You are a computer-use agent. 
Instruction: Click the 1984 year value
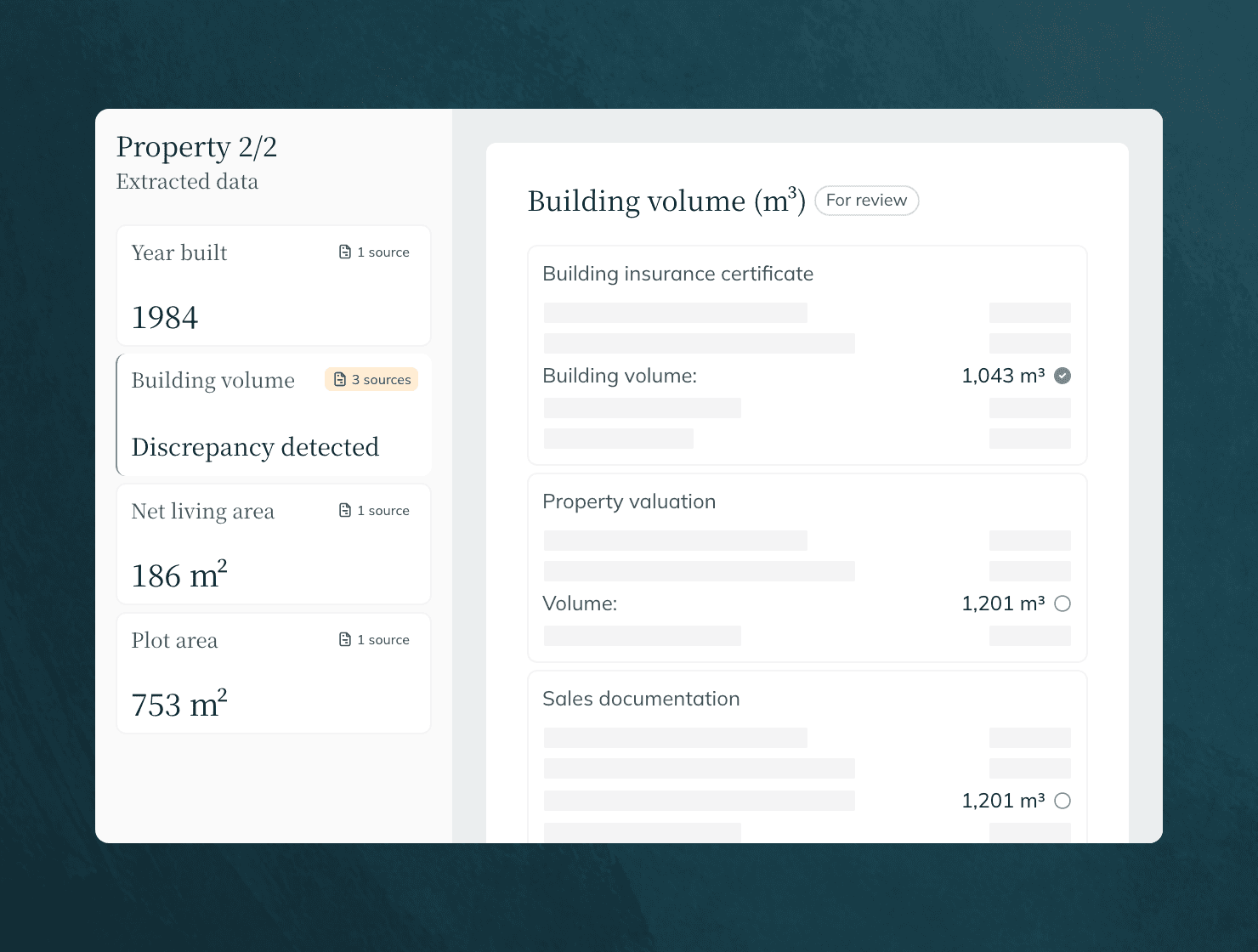165,318
